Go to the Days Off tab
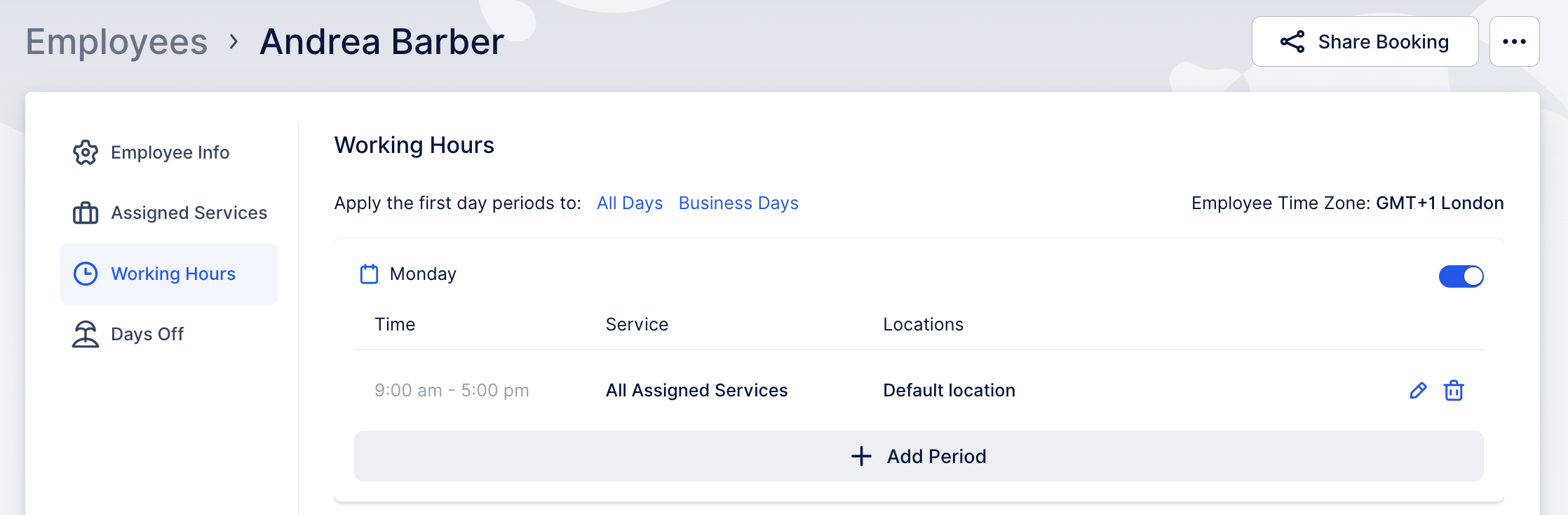Screen dimensions: 1568x515 147,334
